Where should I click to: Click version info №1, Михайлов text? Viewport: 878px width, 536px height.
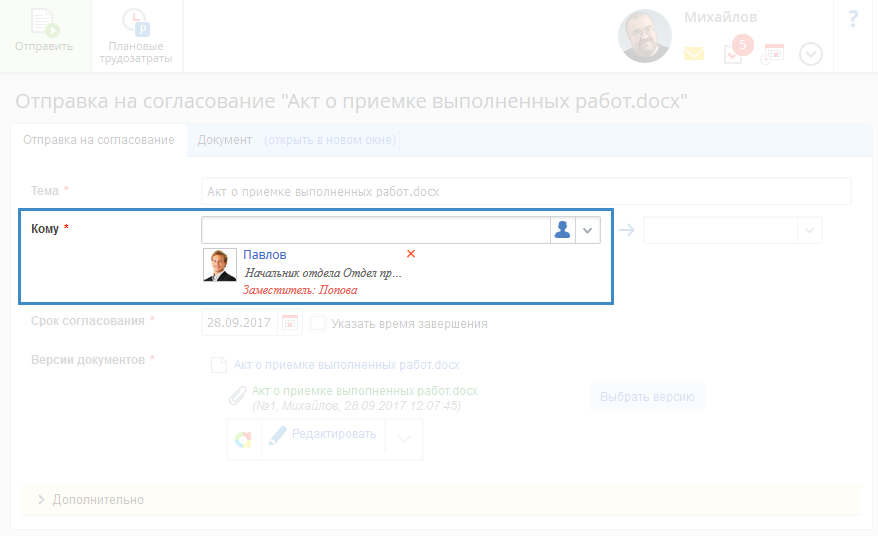click(356, 406)
